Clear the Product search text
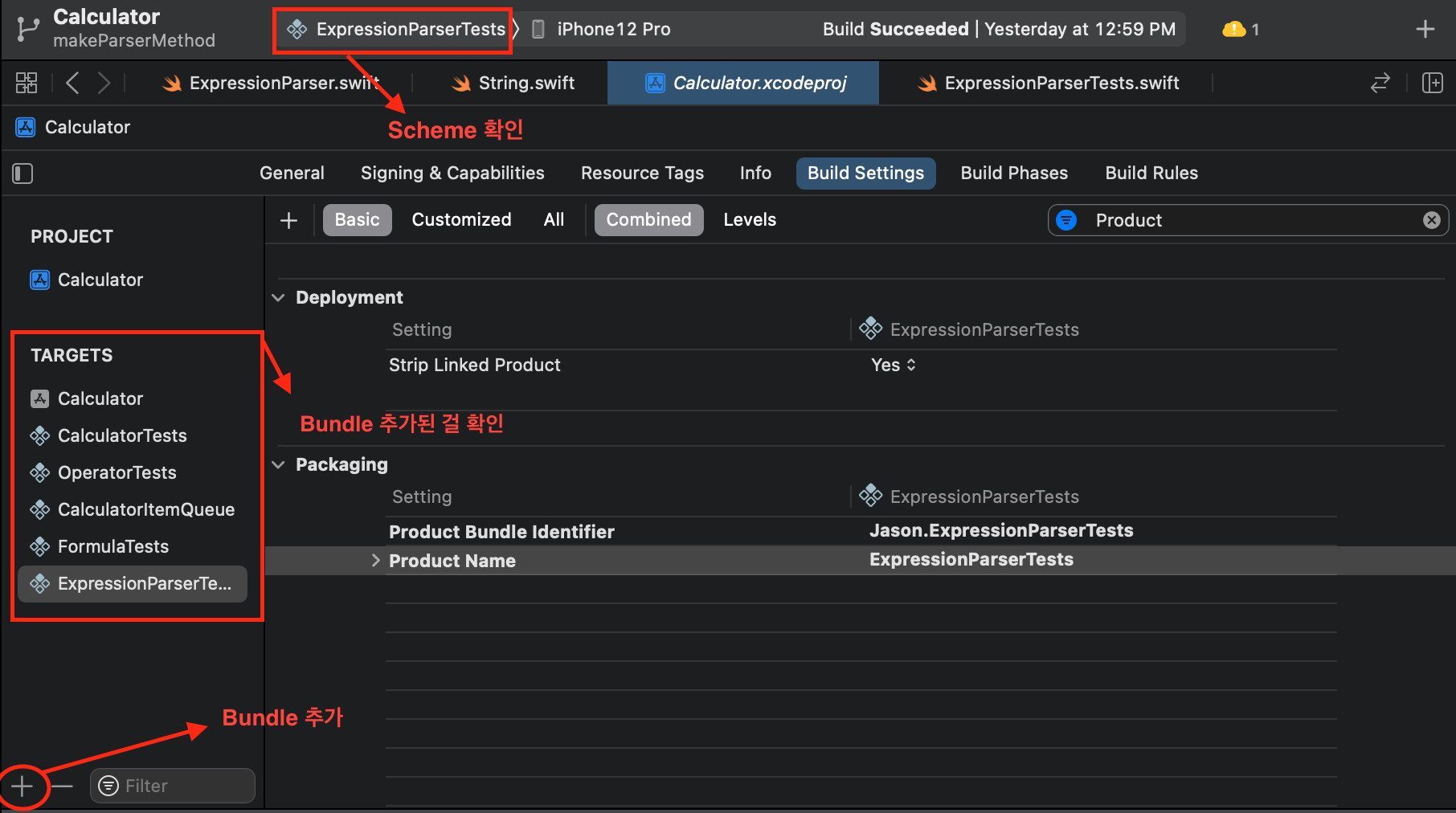 coord(1431,220)
